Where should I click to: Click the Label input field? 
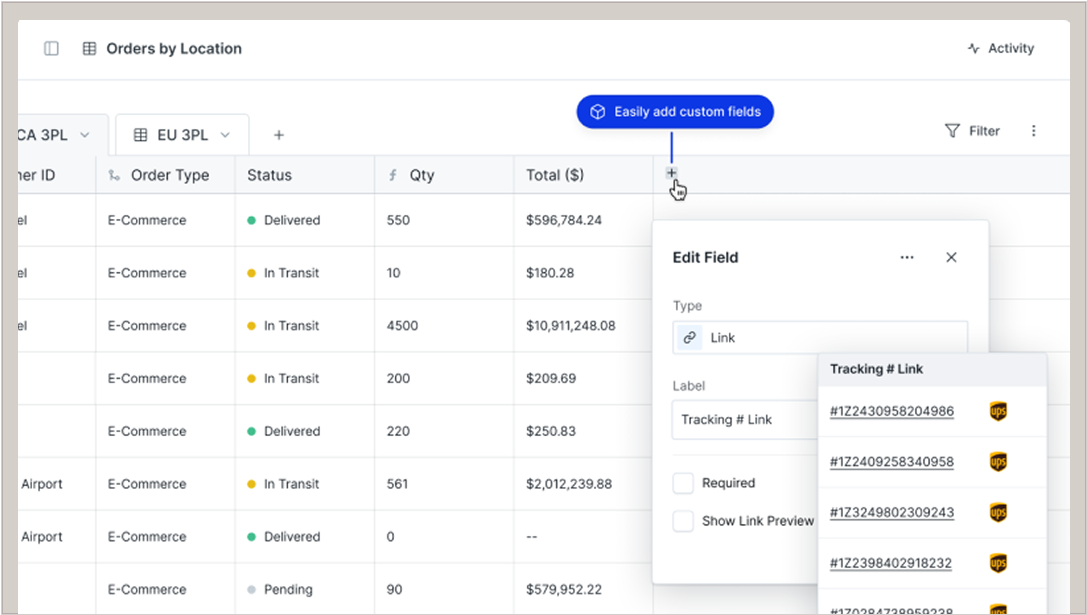(745, 420)
